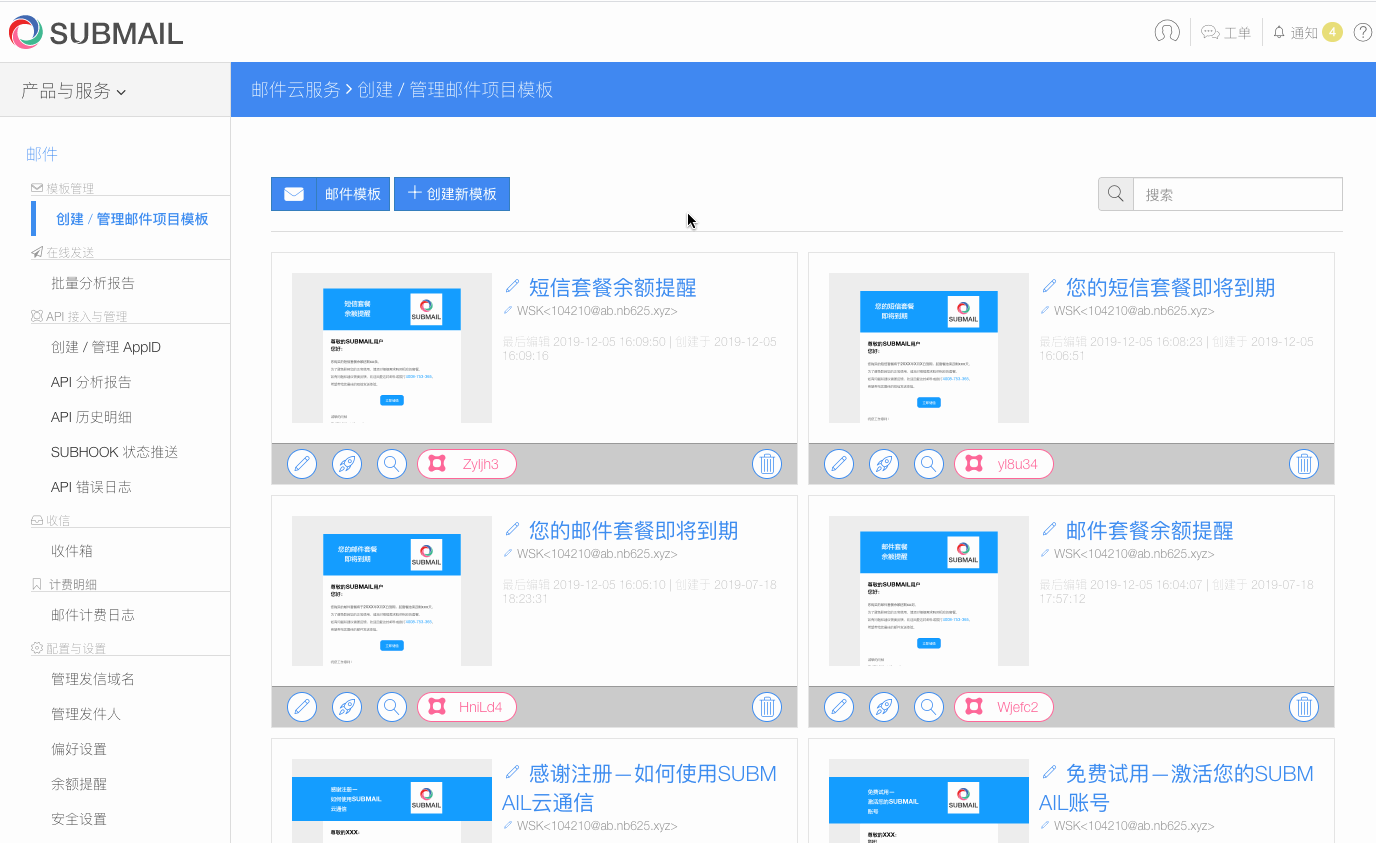Screen dimensions: 1376x843
Task: Preview 您的邮件套餐即将到期 with the magnifier icon
Action: coord(391,706)
